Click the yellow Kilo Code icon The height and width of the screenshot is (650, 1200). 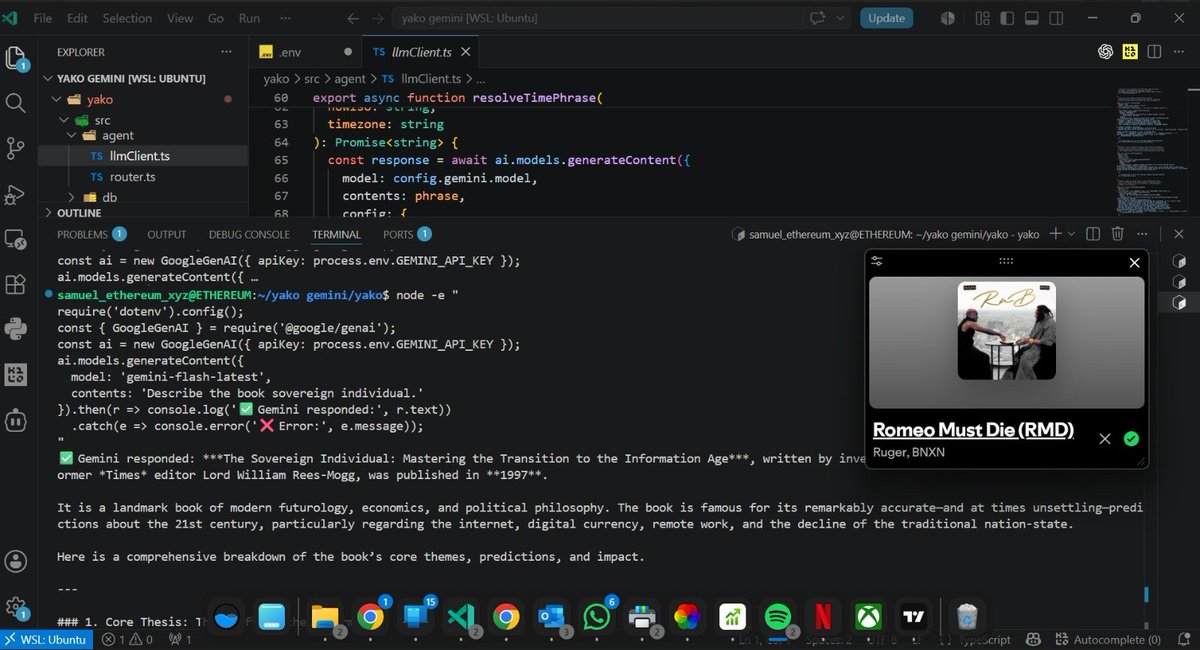click(x=1130, y=52)
